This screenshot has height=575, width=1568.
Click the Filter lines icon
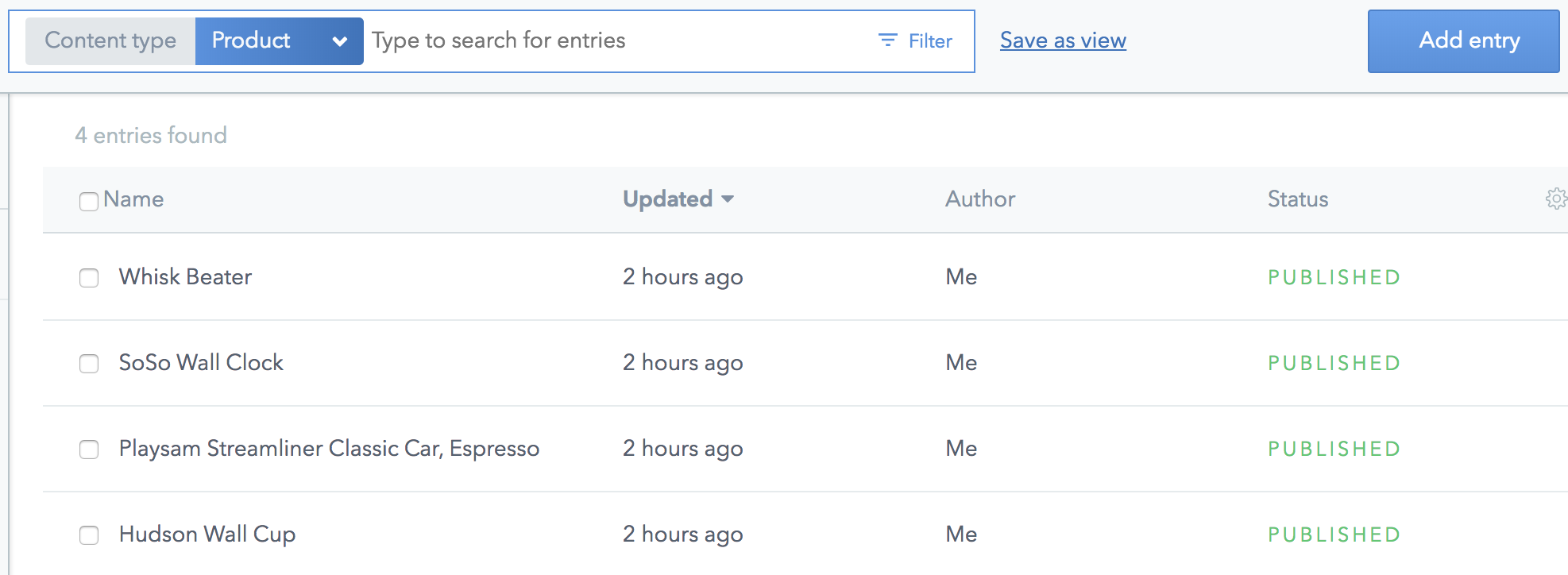tap(887, 41)
